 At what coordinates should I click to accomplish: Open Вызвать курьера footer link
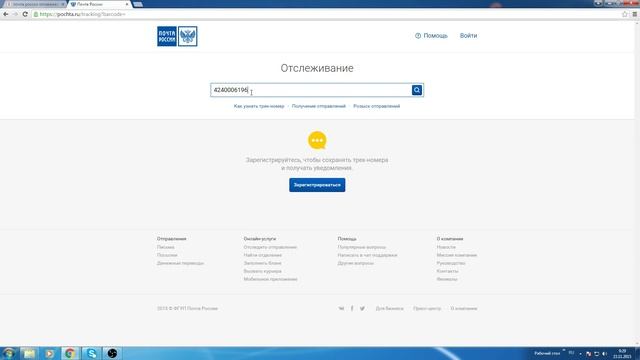click(x=262, y=271)
